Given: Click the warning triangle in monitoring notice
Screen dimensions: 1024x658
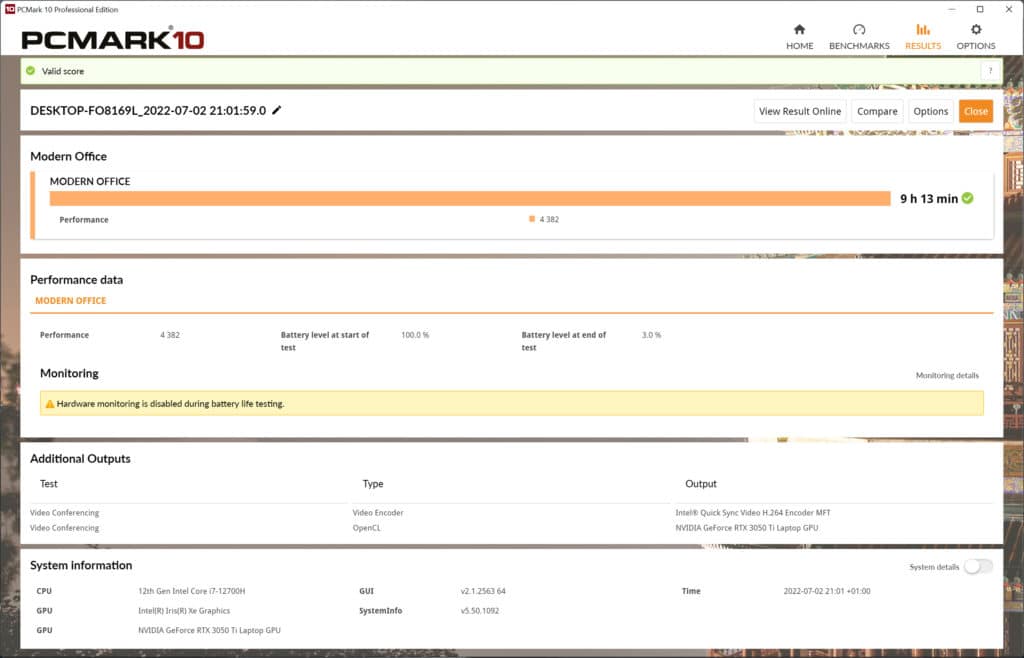Looking at the screenshot, I should (50, 404).
